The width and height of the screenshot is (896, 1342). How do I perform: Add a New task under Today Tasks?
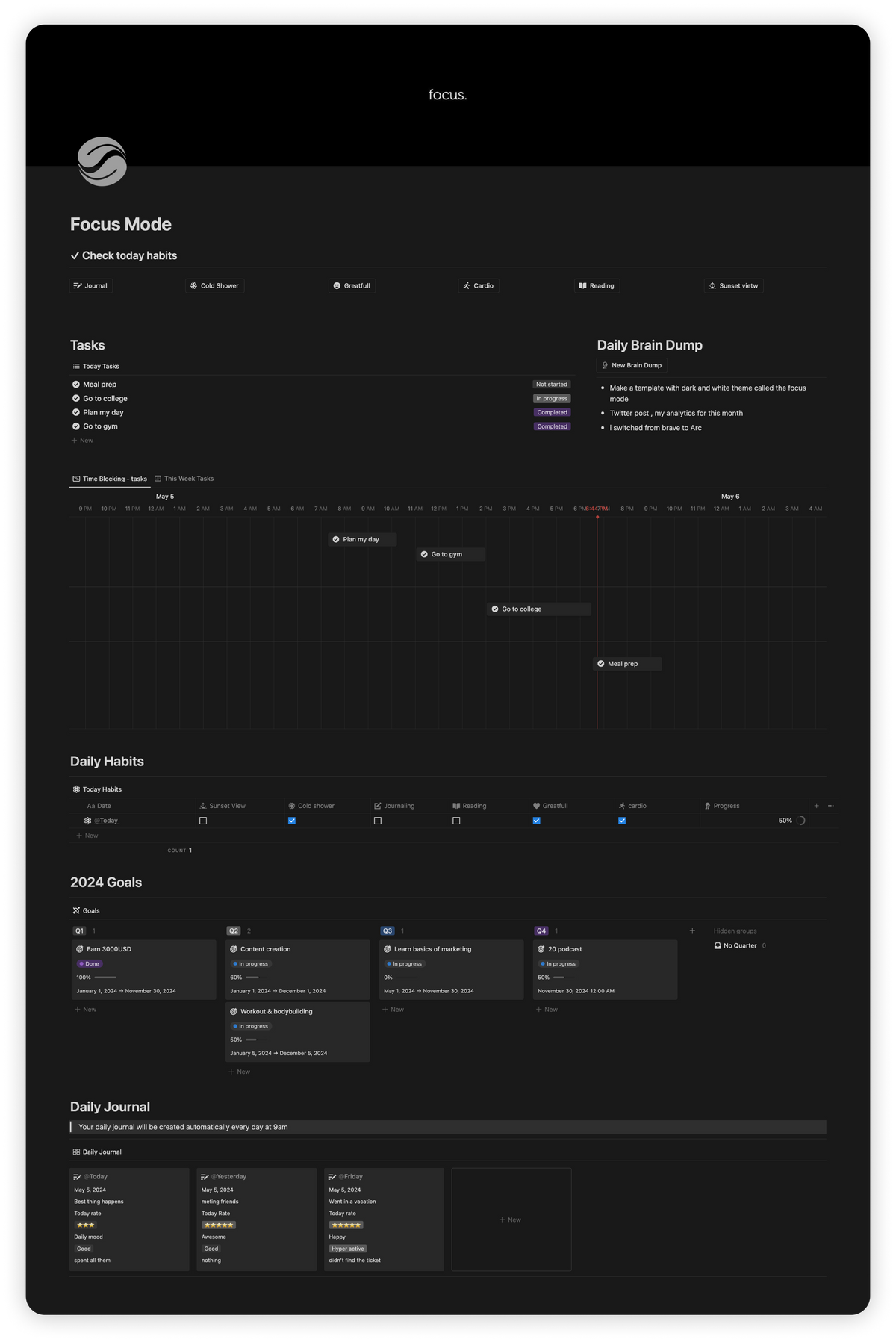pyautogui.click(x=83, y=441)
